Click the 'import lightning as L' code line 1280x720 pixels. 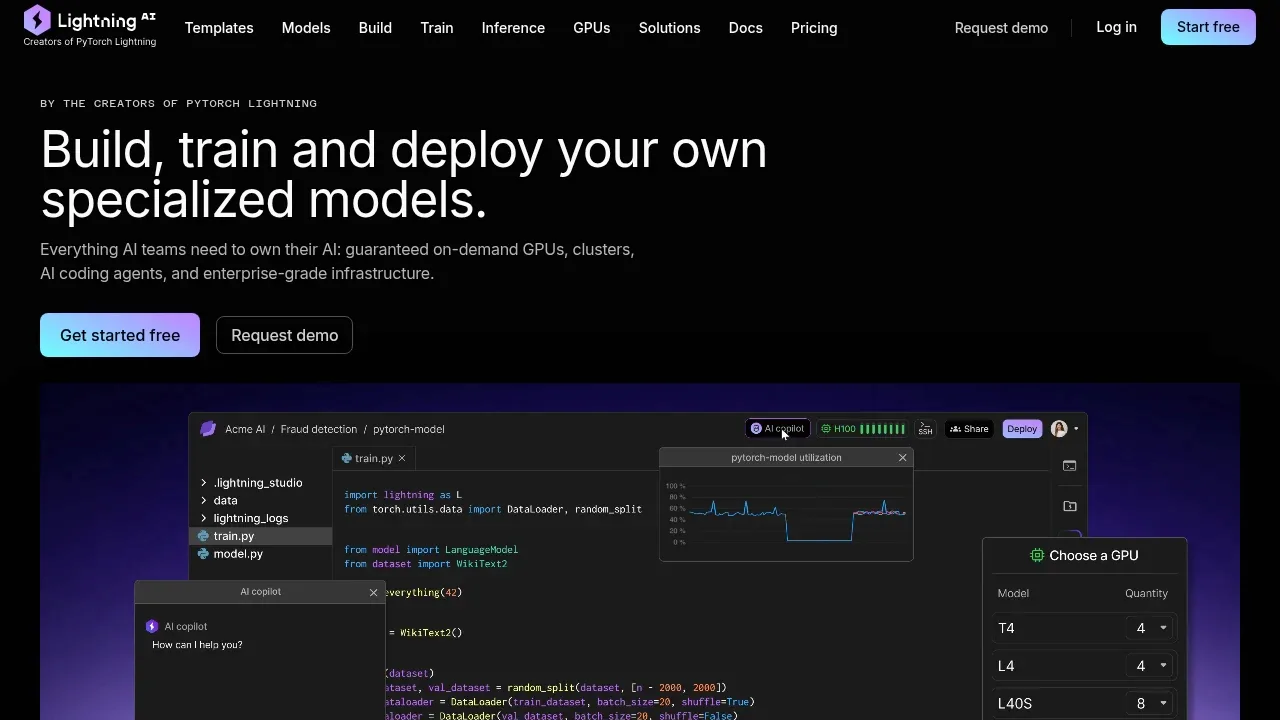tap(403, 495)
